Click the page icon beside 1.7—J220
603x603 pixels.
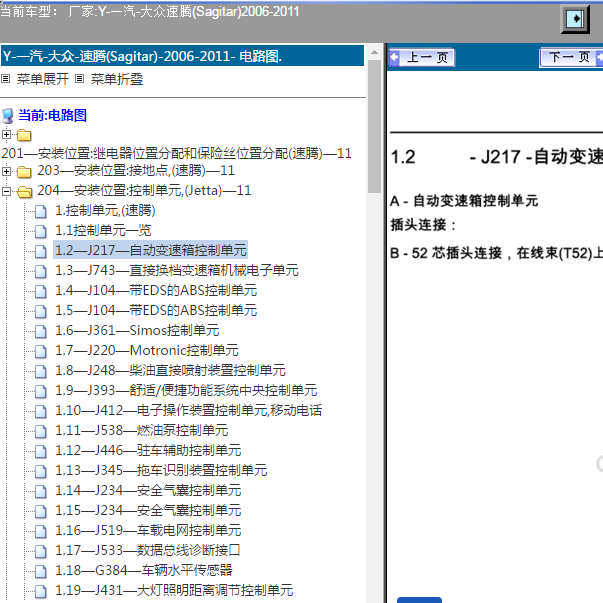point(40,351)
